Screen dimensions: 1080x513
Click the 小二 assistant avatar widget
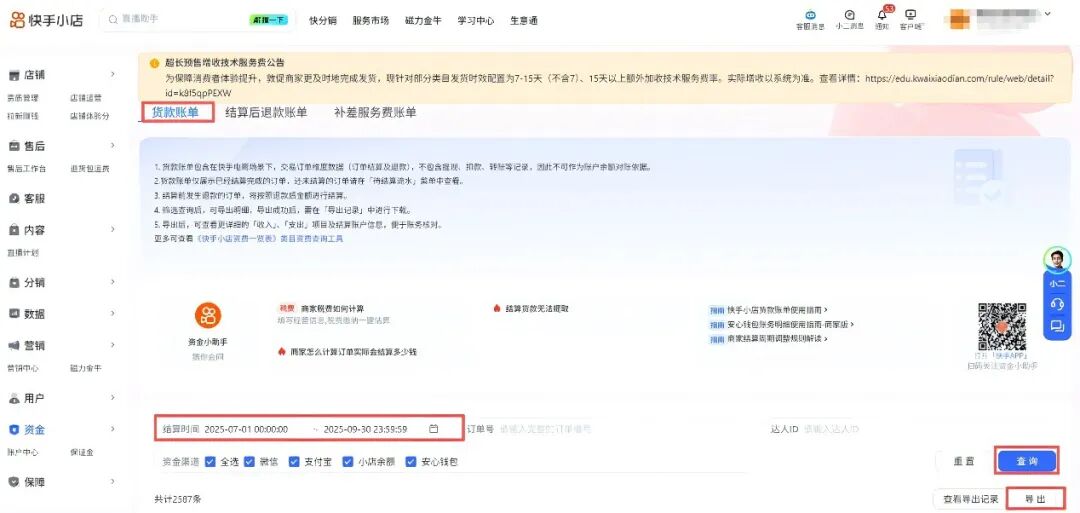1057,260
